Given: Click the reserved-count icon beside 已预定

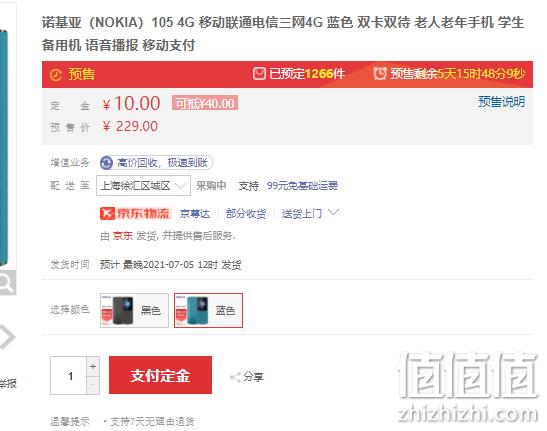Looking at the screenshot, I should coord(259,73).
